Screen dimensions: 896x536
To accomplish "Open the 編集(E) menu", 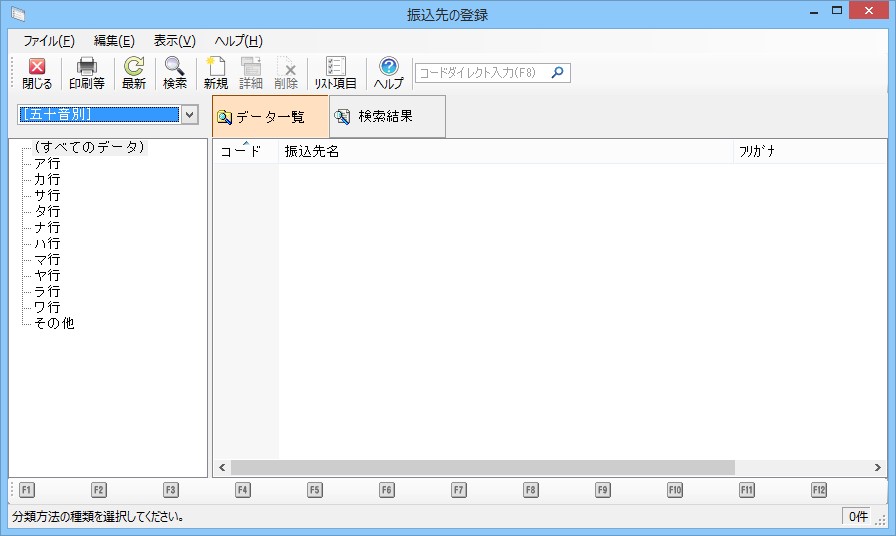I will click(x=114, y=41).
